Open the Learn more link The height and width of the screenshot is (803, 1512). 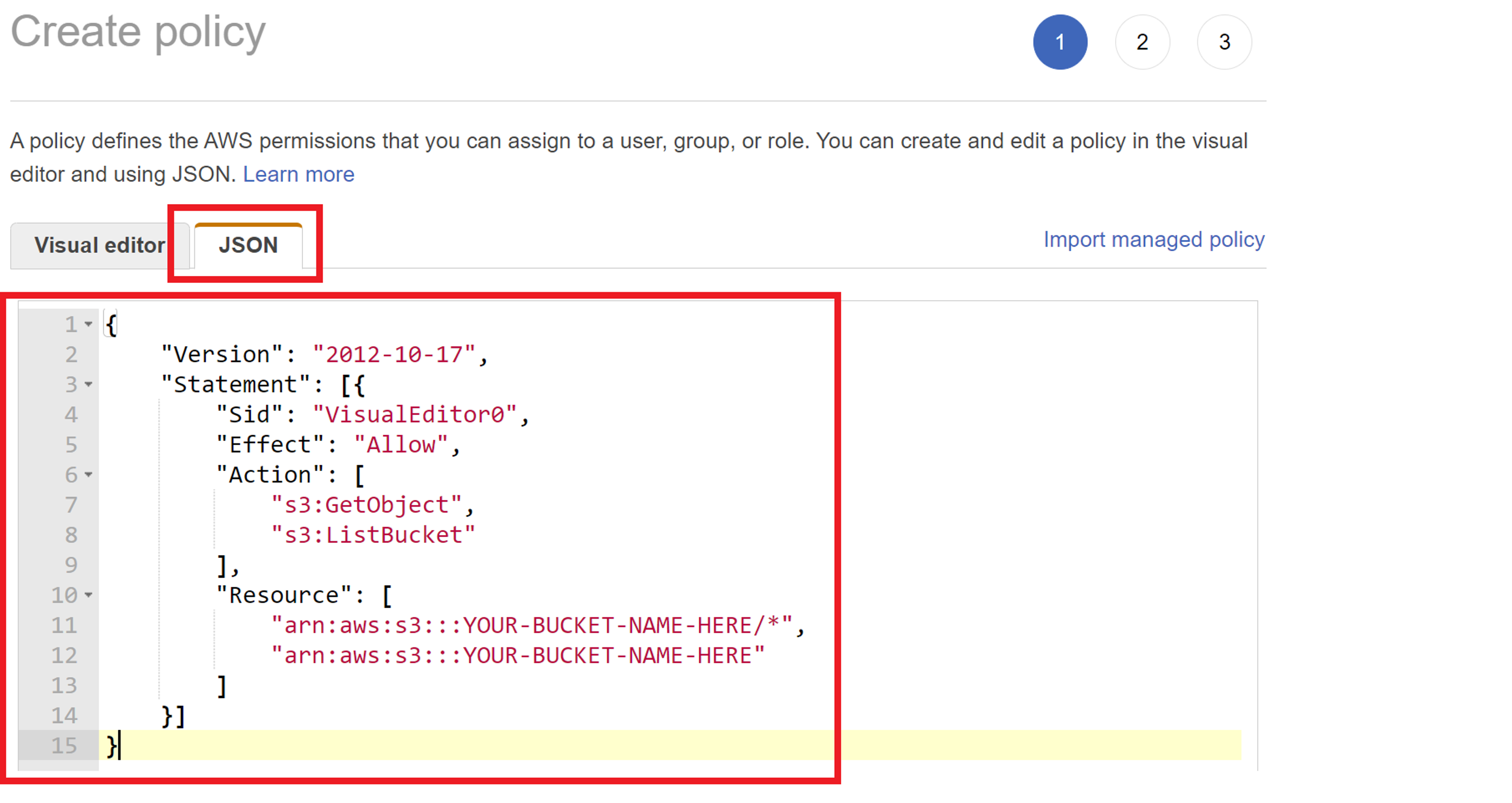[299, 174]
